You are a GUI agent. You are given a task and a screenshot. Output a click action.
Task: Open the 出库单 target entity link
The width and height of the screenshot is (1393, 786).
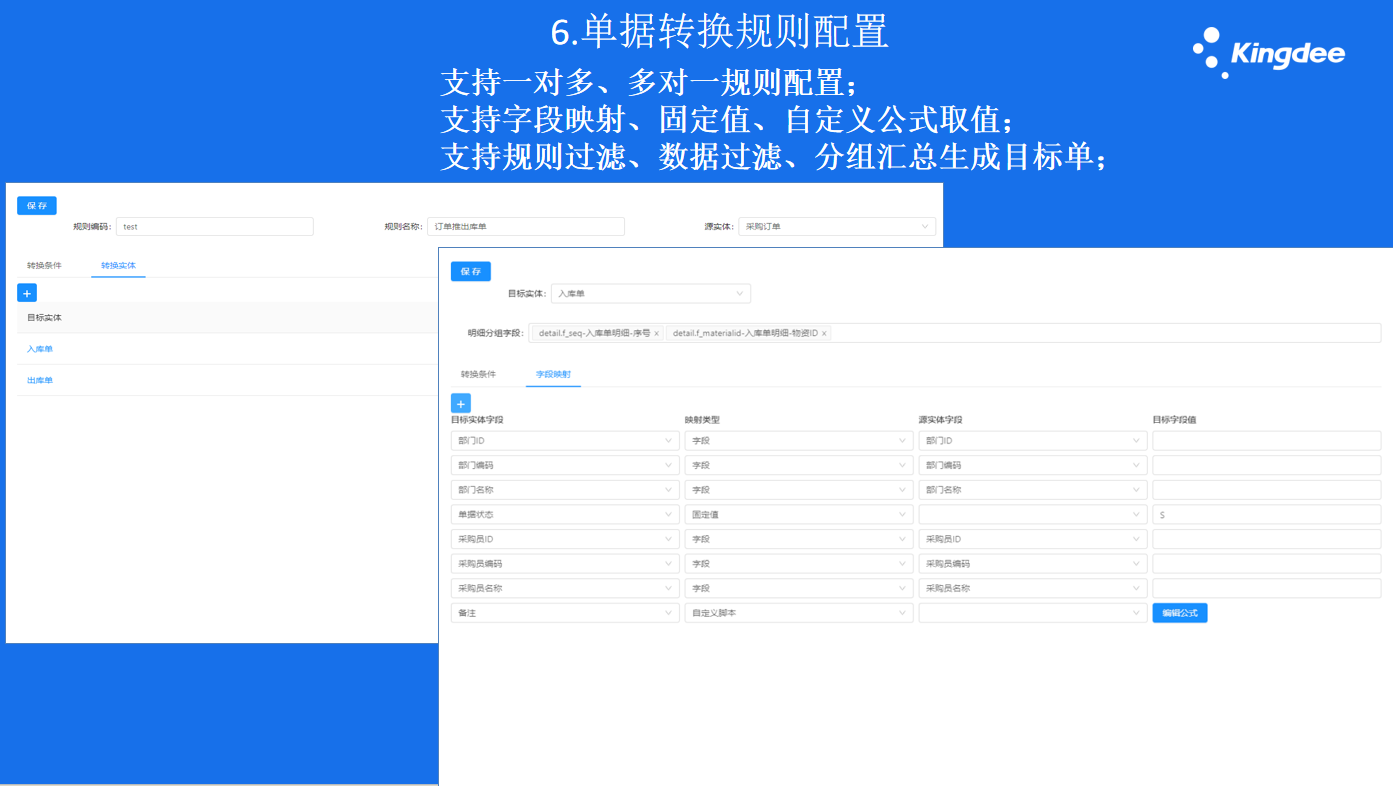point(40,381)
